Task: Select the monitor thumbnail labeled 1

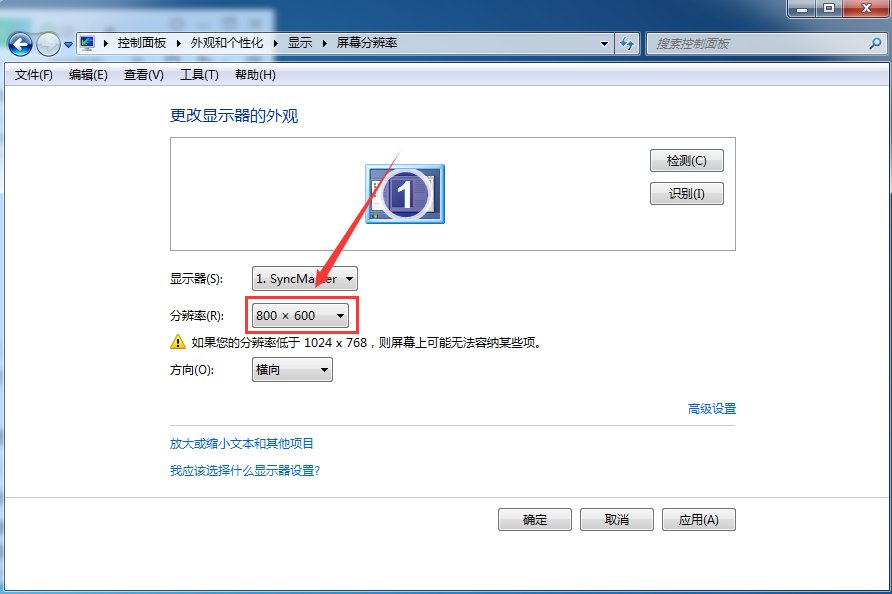Action: pyautogui.click(x=405, y=193)
